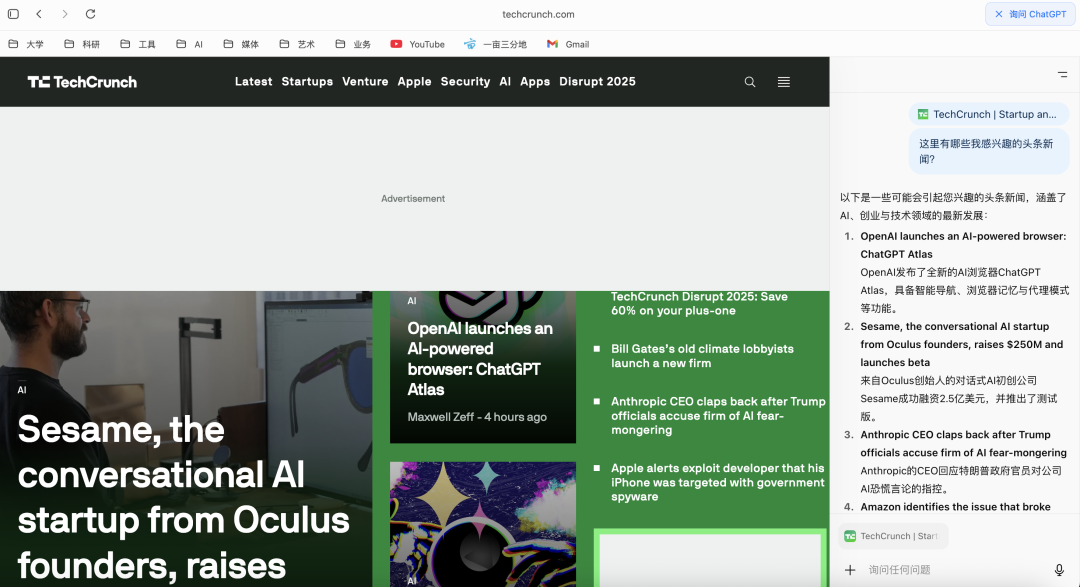This screenshot has height=587, width=1080.
Task: Toggle the browser sidebar panel icon
Action: pyautogui.click(x=13, y=14)
